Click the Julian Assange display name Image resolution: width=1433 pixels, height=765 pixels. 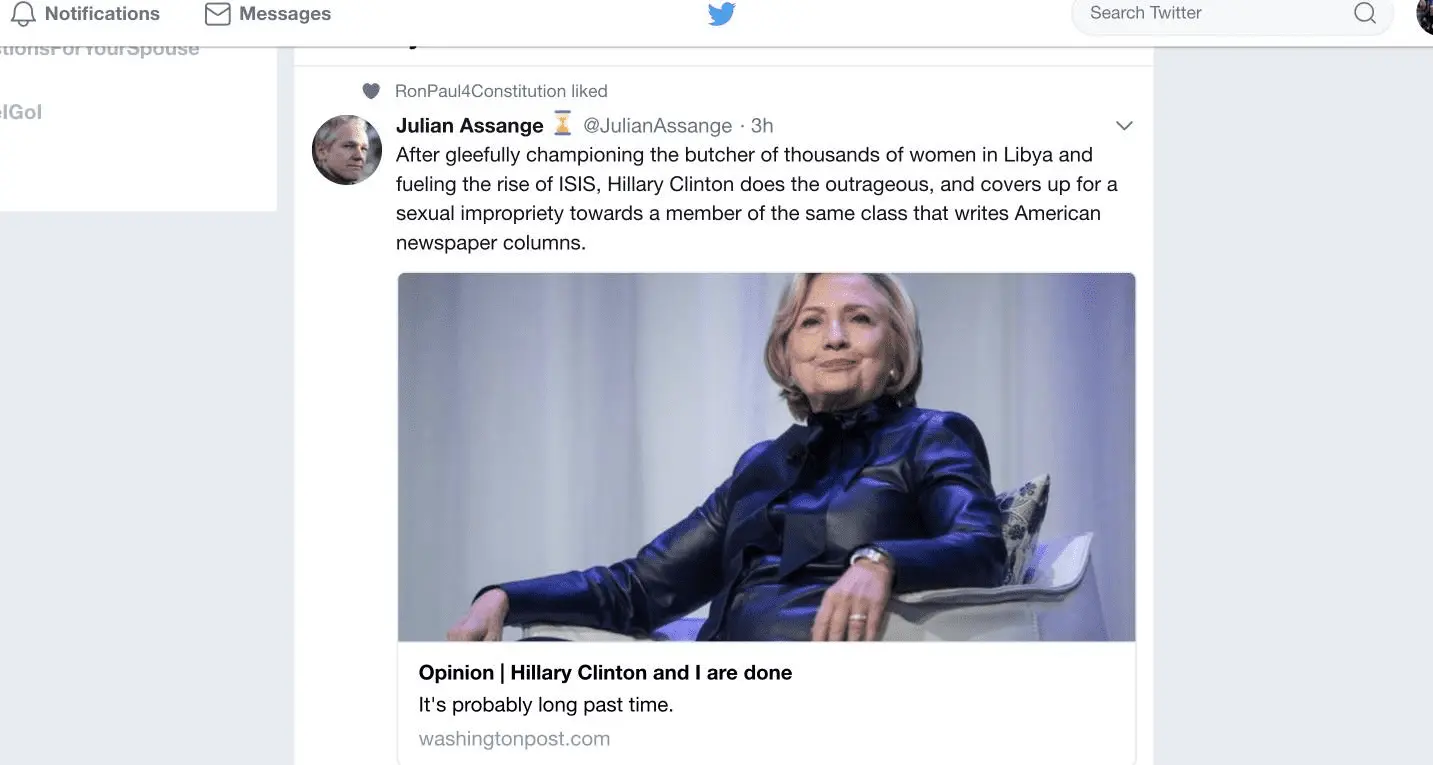469,125
